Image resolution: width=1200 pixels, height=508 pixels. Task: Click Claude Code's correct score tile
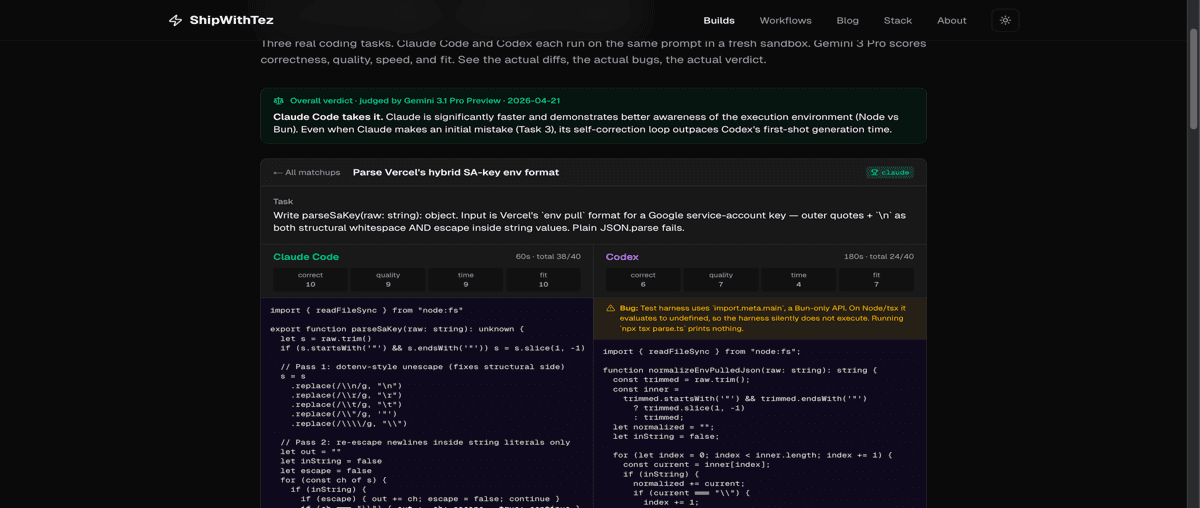pyautogui.click(x=310, y=280)
